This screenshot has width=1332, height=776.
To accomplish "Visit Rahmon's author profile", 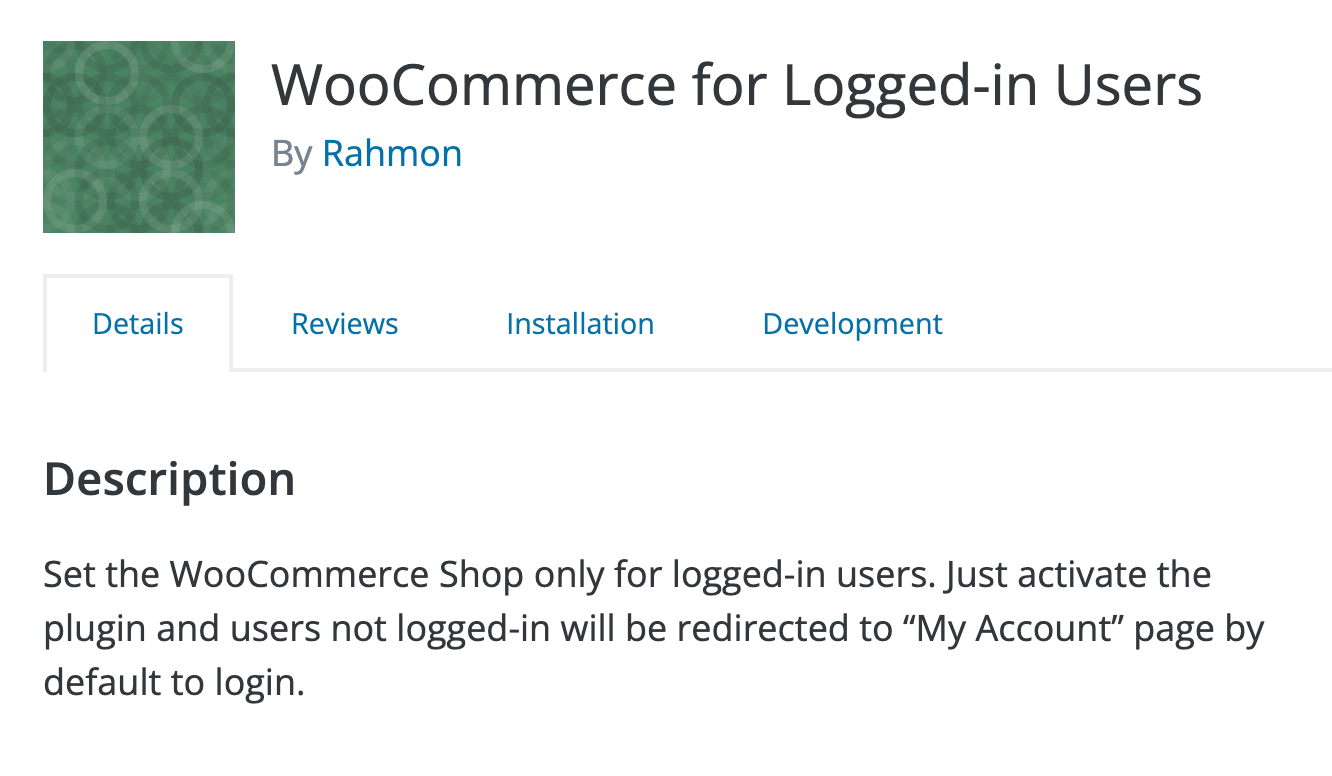I will pos(392,153).
